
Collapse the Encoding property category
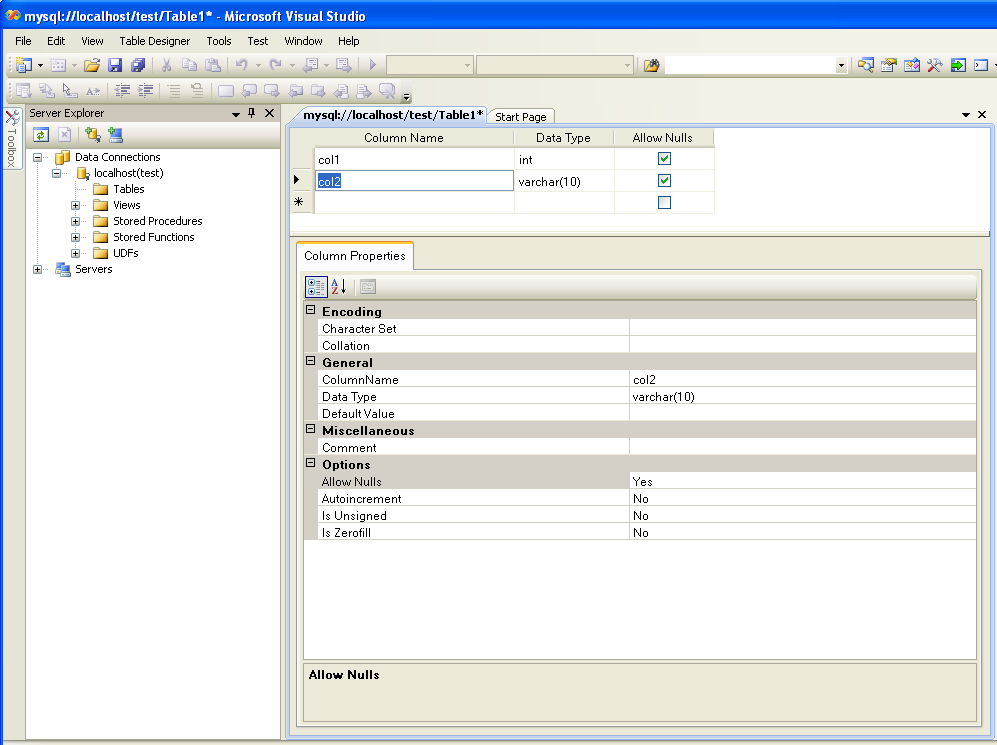(x=311, y=311)
